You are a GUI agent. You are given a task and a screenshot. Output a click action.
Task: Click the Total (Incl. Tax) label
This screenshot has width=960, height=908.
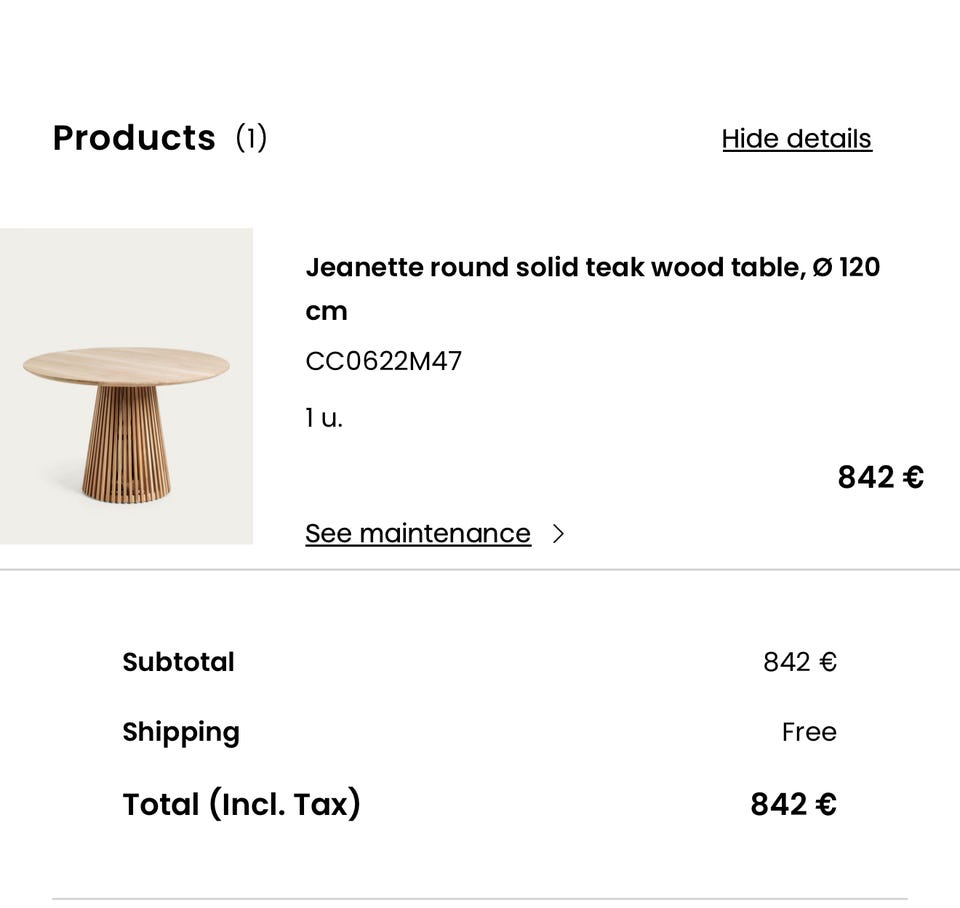241,804
